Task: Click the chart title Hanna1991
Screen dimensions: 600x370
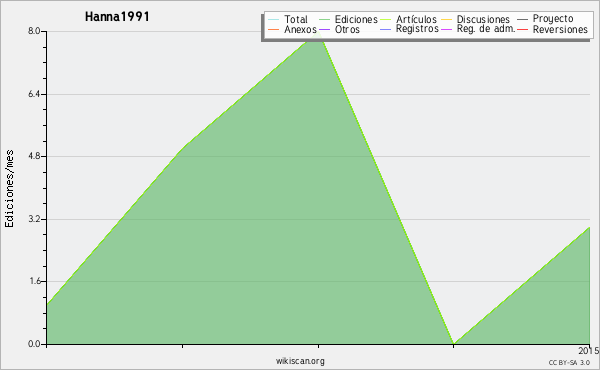Action: (117, 17)
